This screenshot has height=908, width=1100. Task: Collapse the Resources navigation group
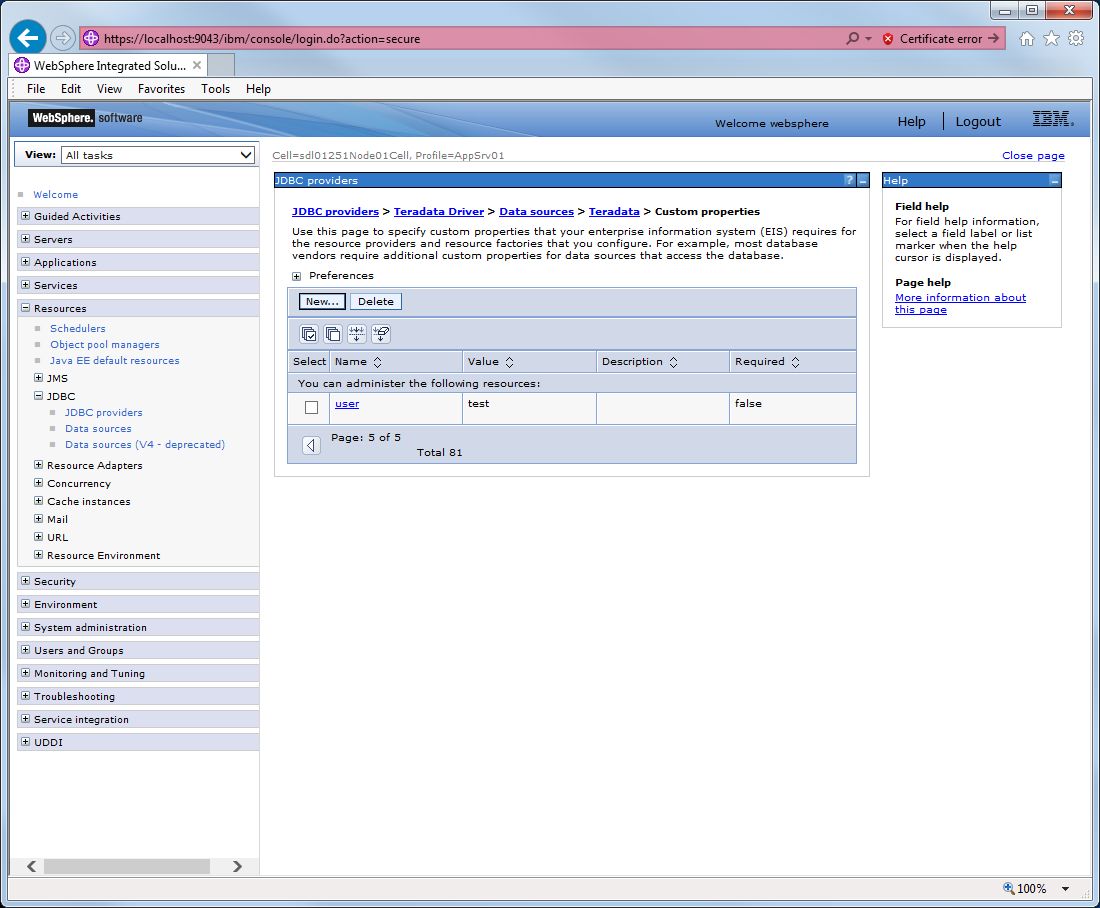coord(25,308)
